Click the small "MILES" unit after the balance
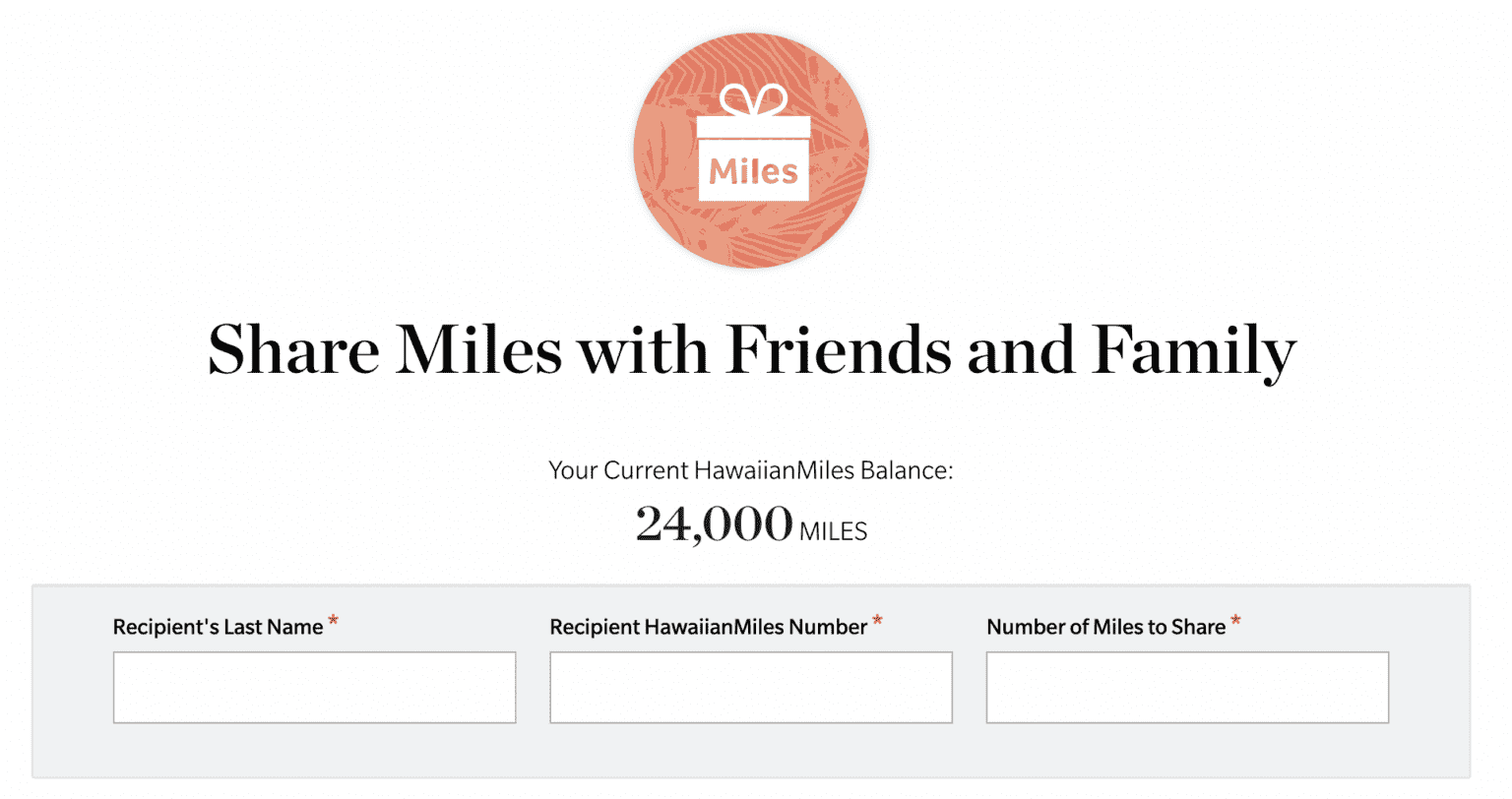The height and width of the screenshot is (799, 1512). (x=833, y=531)
